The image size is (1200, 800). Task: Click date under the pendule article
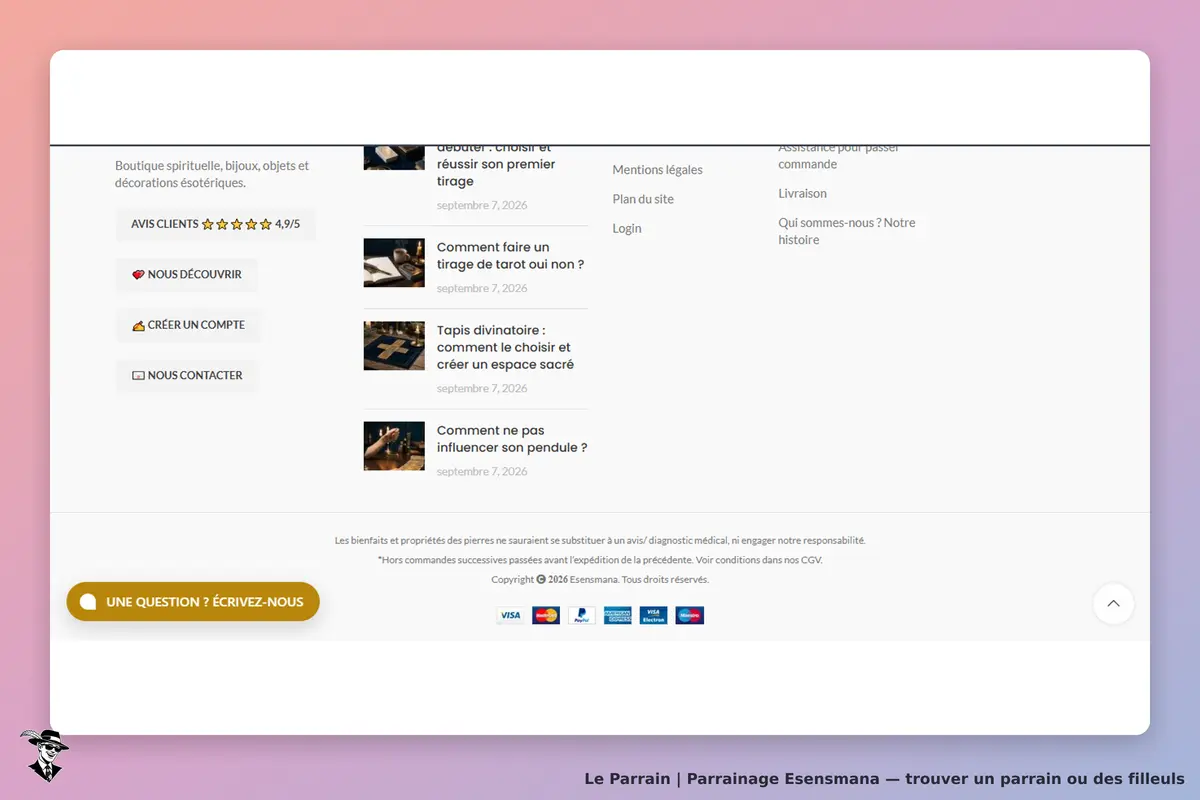tap(482, 472)
